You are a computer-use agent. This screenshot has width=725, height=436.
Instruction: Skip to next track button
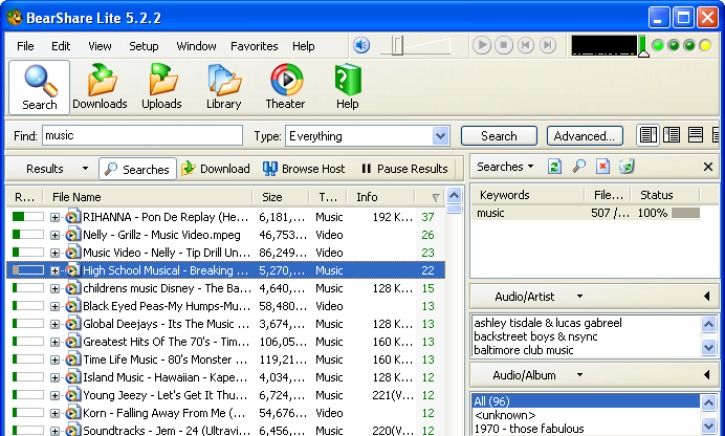coord(547,45)
